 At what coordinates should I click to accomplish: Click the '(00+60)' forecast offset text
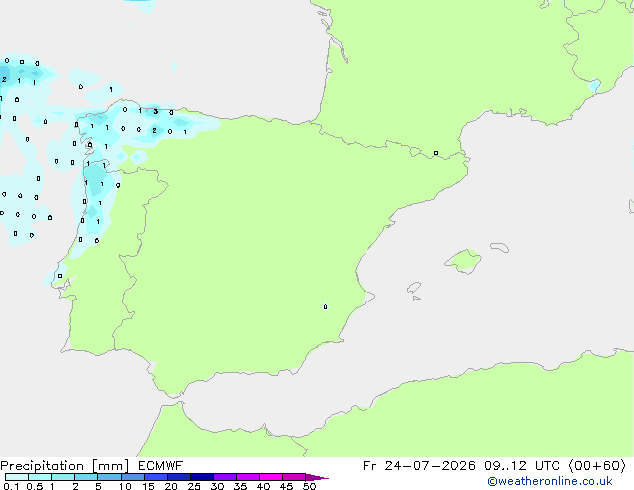597,466
